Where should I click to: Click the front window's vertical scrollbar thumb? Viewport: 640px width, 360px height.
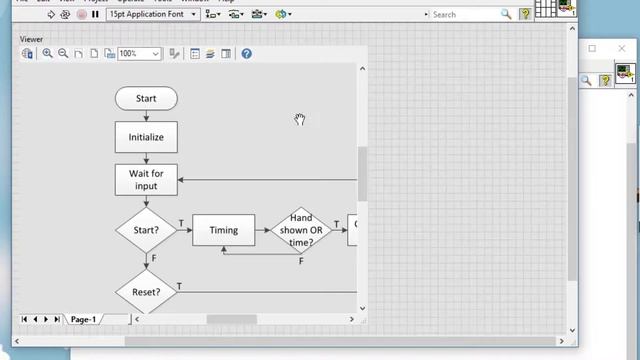point(572,179)
